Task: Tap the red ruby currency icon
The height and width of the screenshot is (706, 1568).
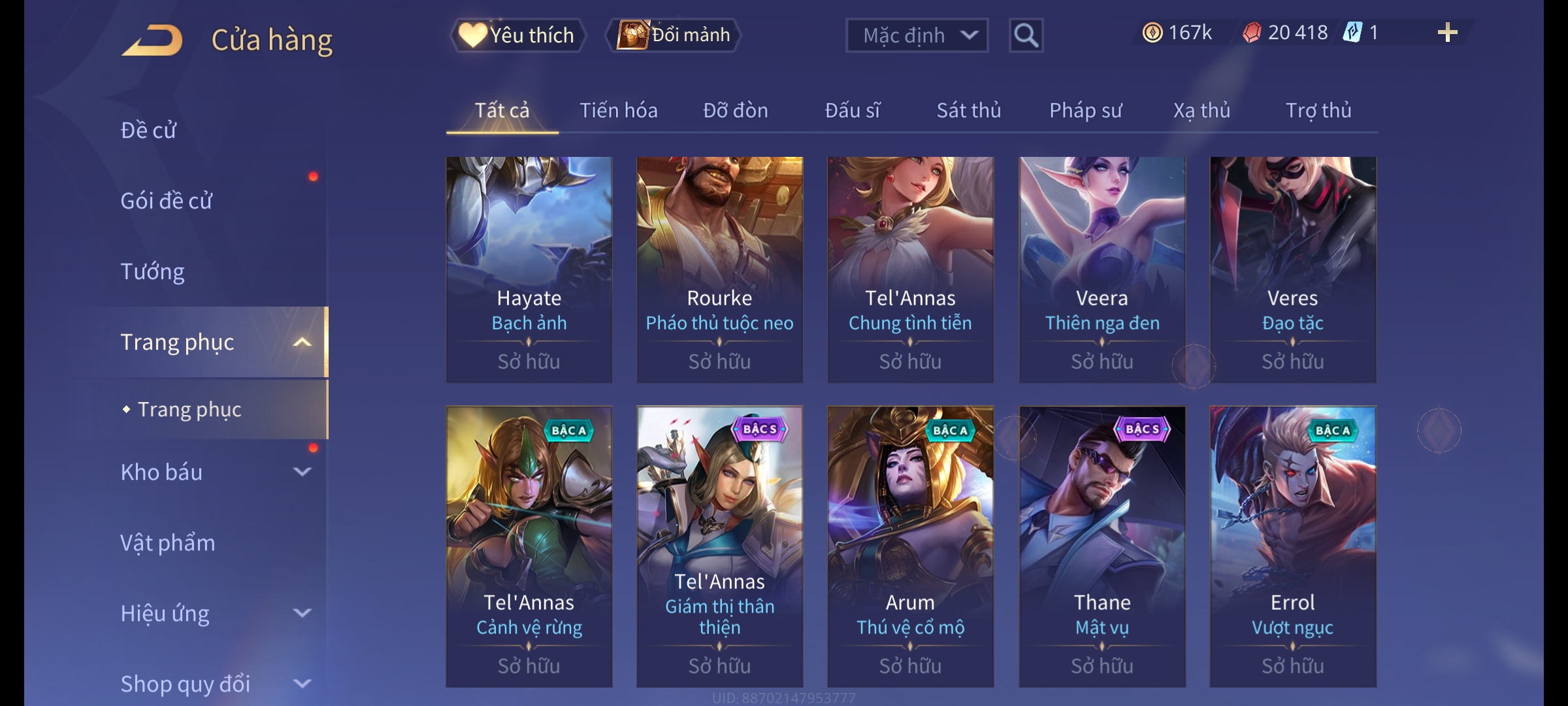Action: tap(1252, 33)
